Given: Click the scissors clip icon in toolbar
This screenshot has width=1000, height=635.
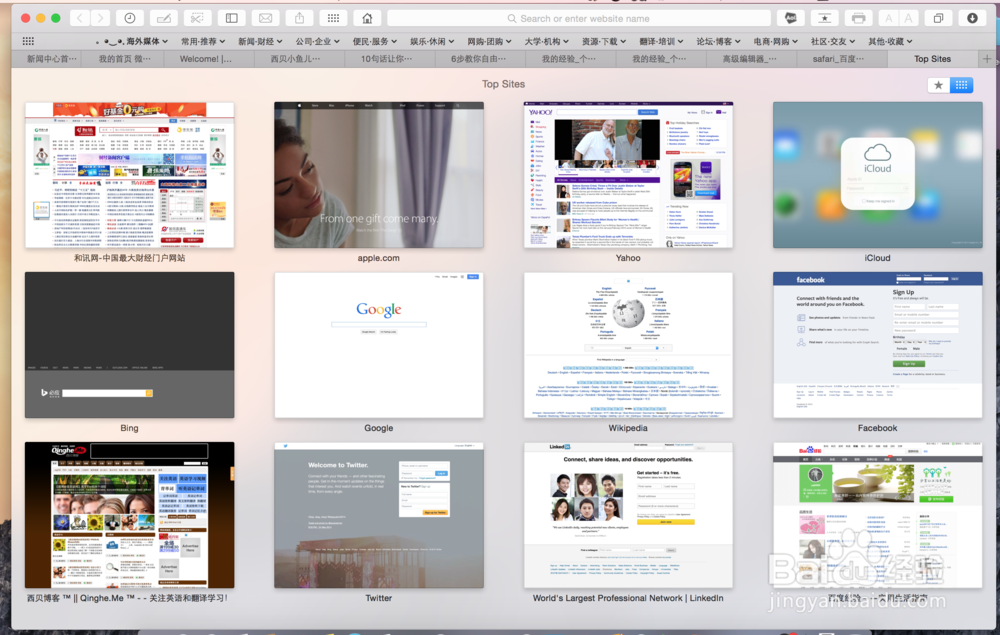Looking at the screenshot, I should 197,18.
